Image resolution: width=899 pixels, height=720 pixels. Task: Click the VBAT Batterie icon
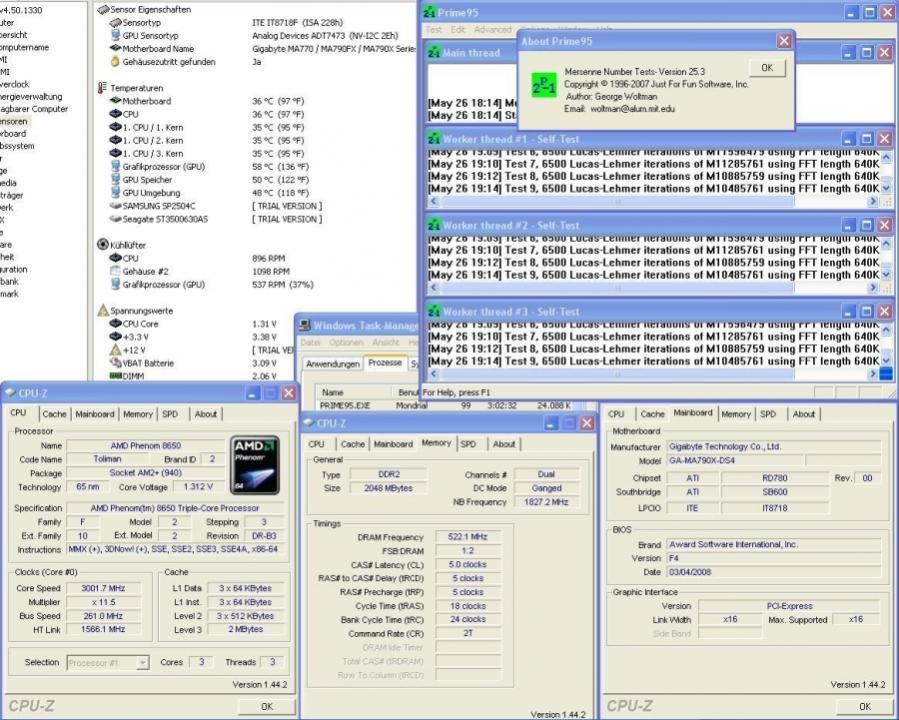[x=115, y=363]
